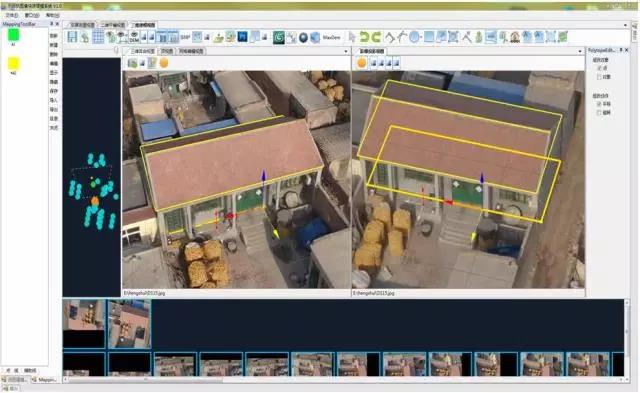Image resolution: width=640 pixels, height=393 pixels.
Task: Open the first item in the menu bar
Action: click(11, 15)
